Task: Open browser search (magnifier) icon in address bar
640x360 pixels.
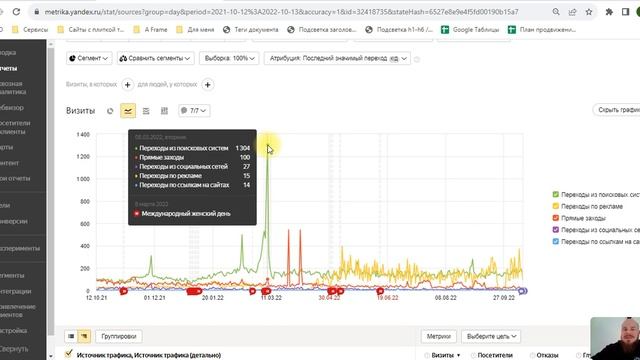Action: pyautogui.click(x=556, y=12)
